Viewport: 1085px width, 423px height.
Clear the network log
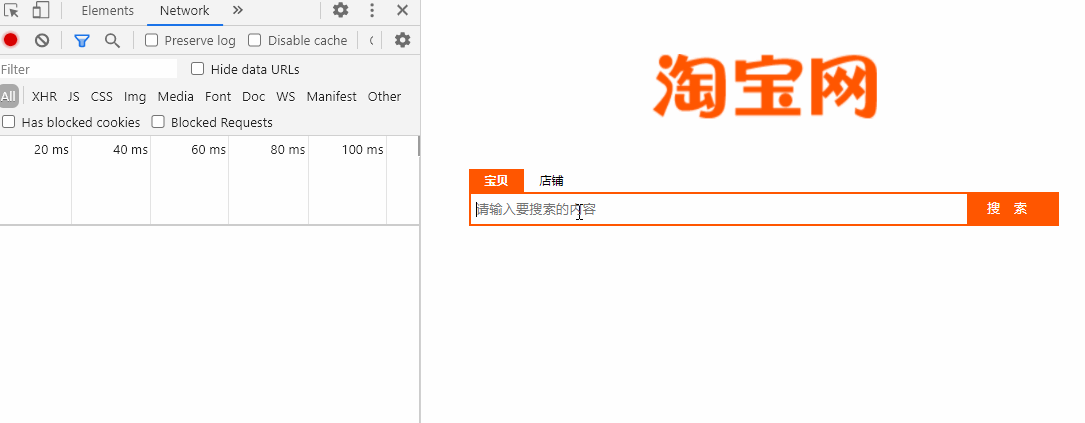42,40
